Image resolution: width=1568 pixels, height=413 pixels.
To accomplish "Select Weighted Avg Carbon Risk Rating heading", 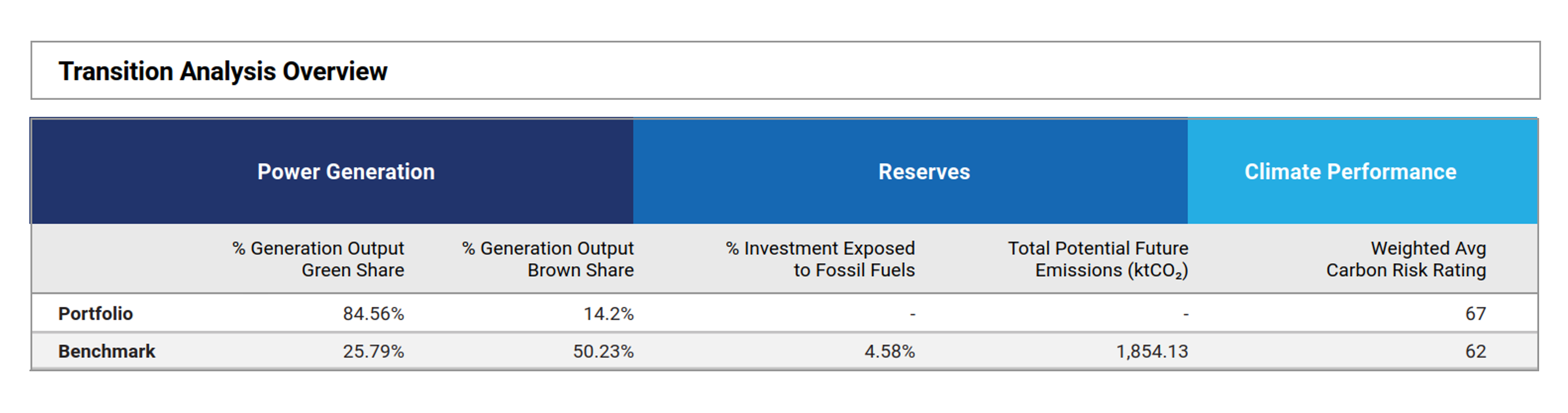I will [x=1406, y=259].
